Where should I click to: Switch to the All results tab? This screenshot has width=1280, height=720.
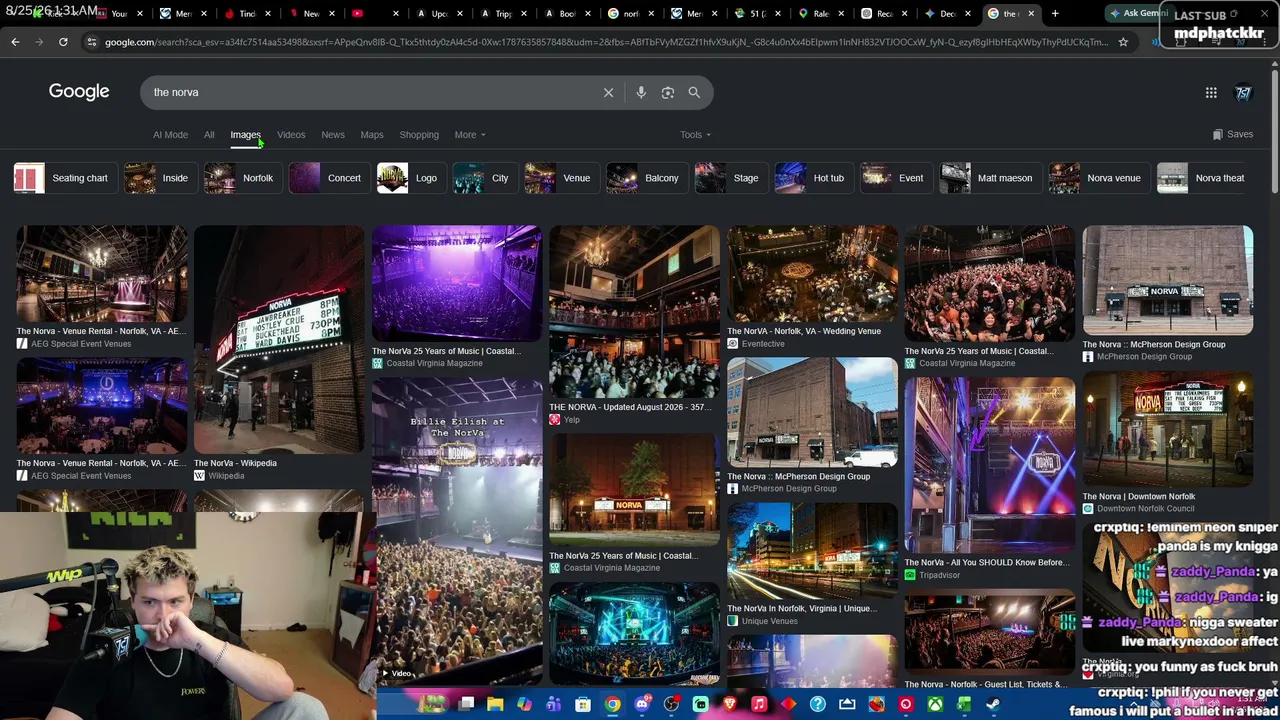coord(209,135)
